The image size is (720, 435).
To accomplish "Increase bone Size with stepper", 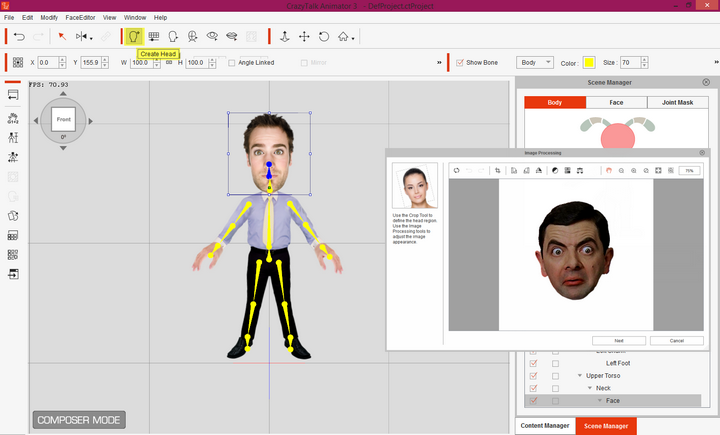I will pos(644,60).
